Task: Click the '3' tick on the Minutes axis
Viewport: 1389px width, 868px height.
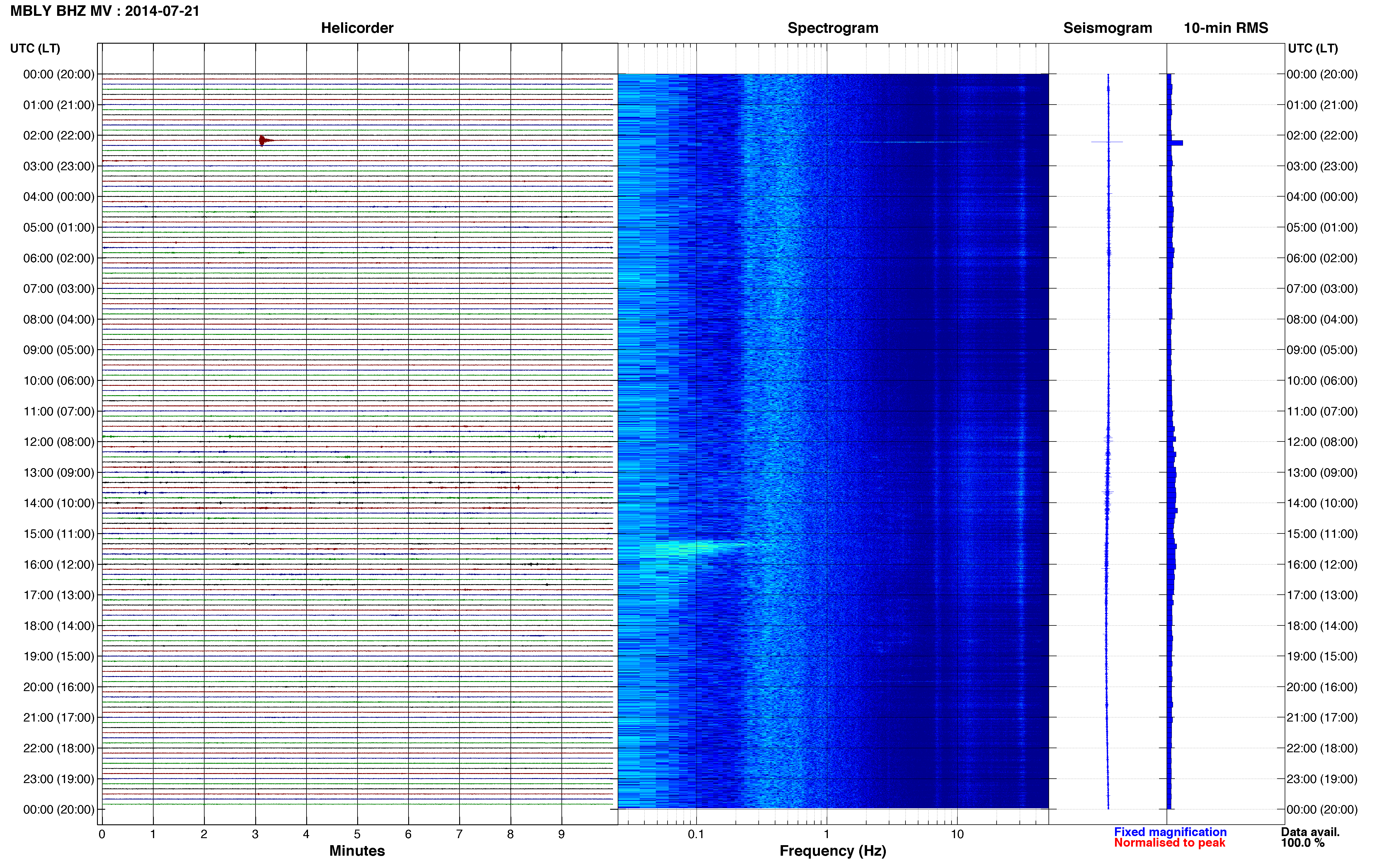Action: 255,834
